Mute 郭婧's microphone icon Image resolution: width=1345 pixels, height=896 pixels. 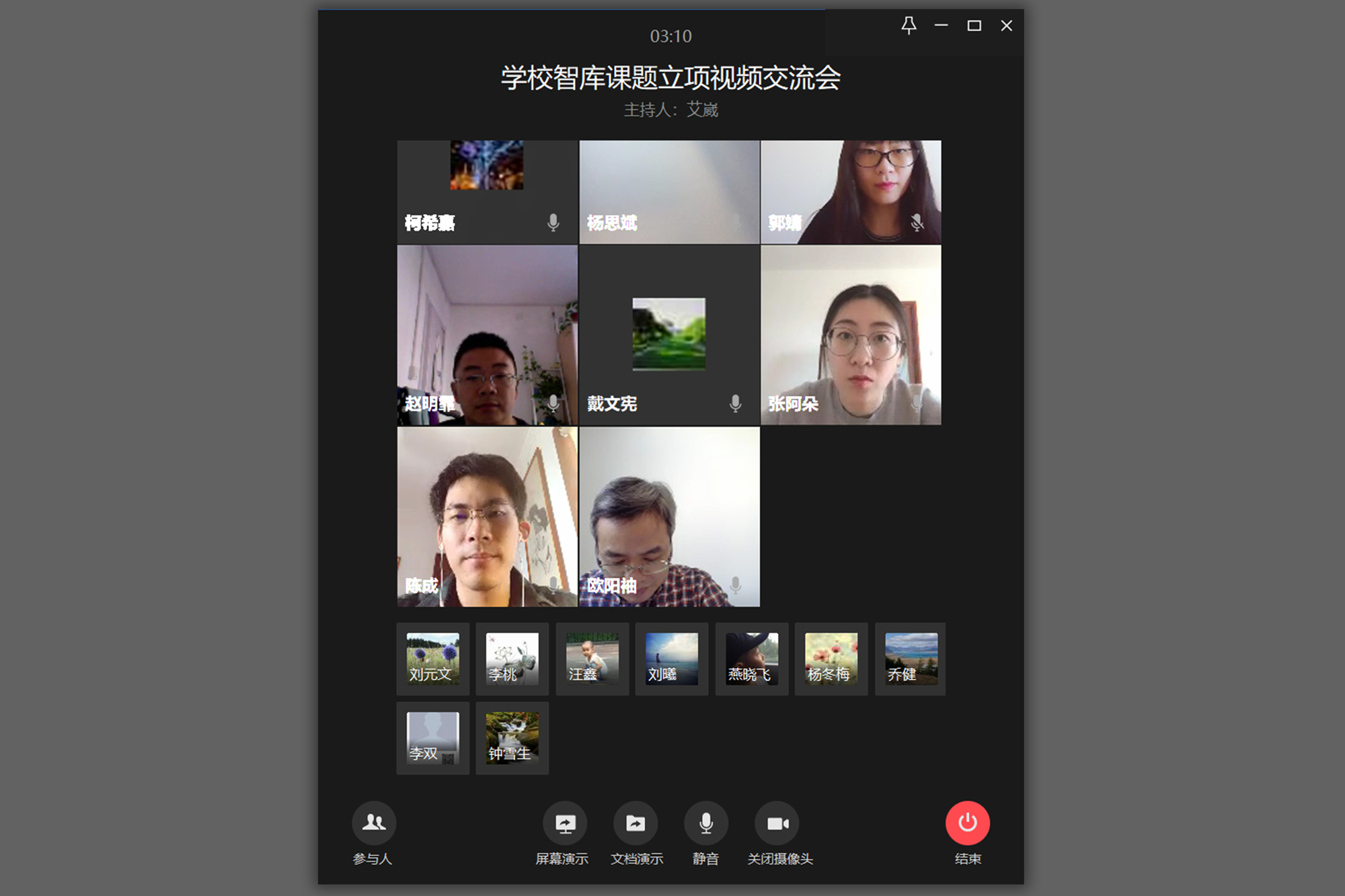(x=916, y=223)
